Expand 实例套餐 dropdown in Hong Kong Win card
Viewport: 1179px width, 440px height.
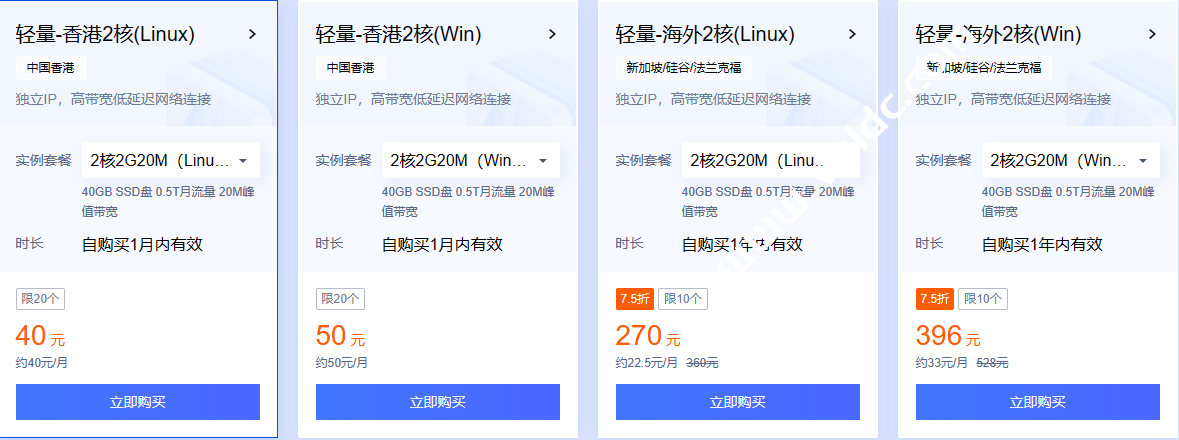pos(470,160)
